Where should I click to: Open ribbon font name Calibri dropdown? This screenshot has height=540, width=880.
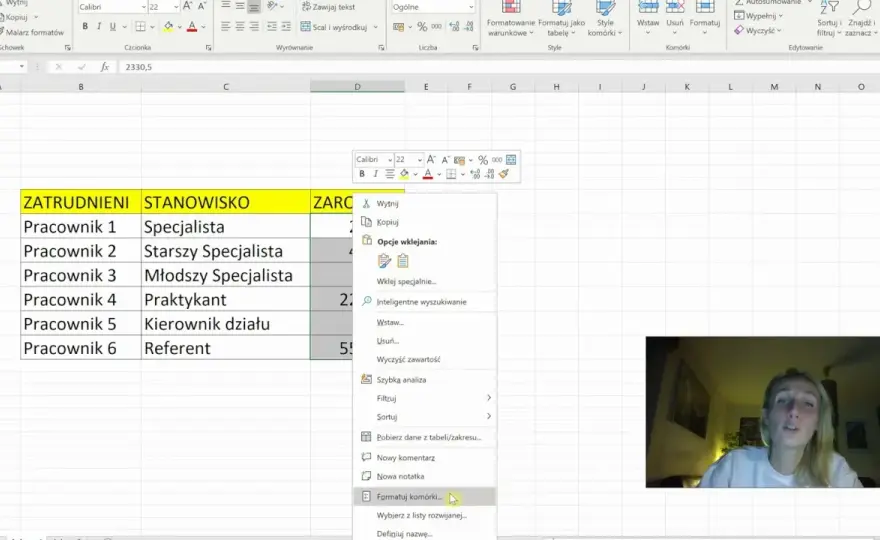tap(143, 7)
